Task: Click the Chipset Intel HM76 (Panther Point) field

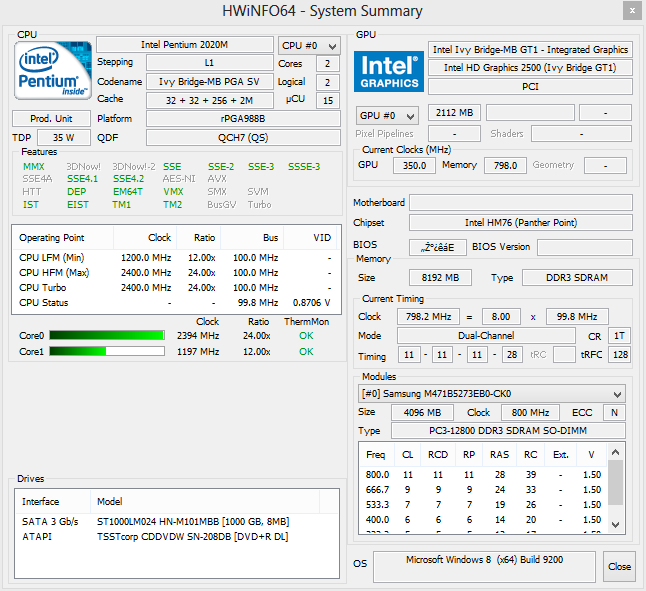Action: [521, 223]
